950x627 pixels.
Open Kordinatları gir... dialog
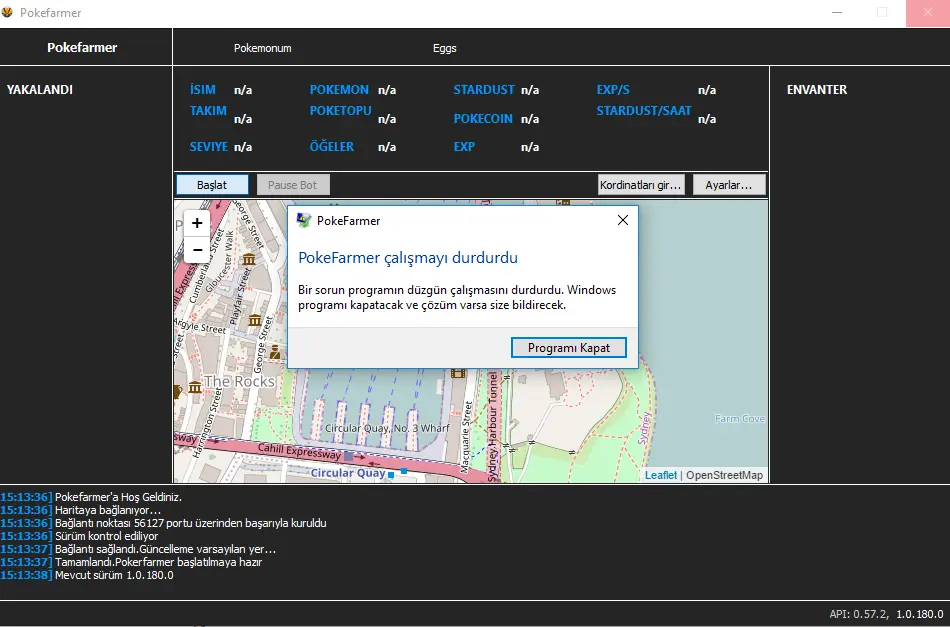[x=640, y=185]
